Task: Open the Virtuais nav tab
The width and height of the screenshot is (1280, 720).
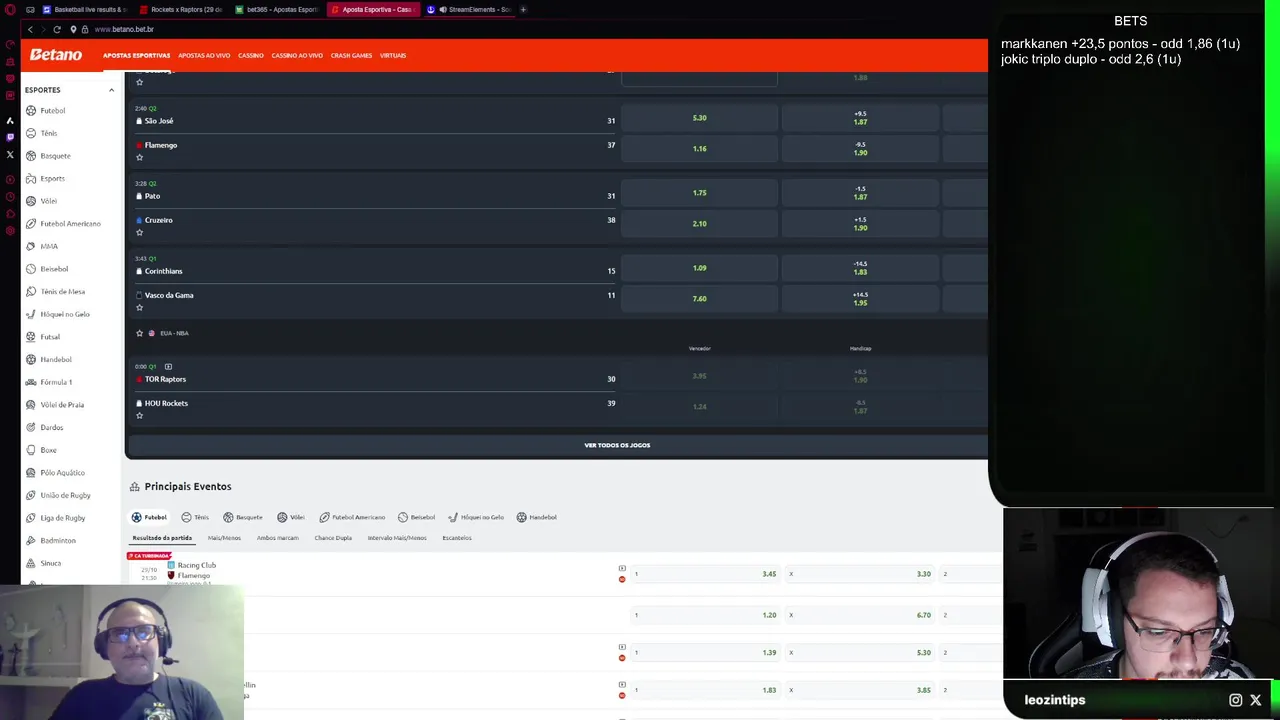Action: (393, 55)
